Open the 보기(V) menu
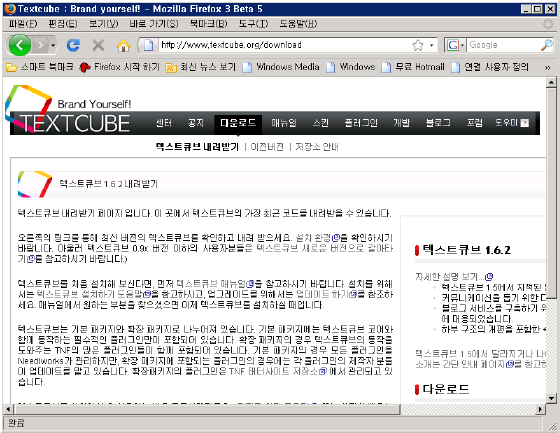The height and width of the screenshot is (433, 559). point(103,24)
